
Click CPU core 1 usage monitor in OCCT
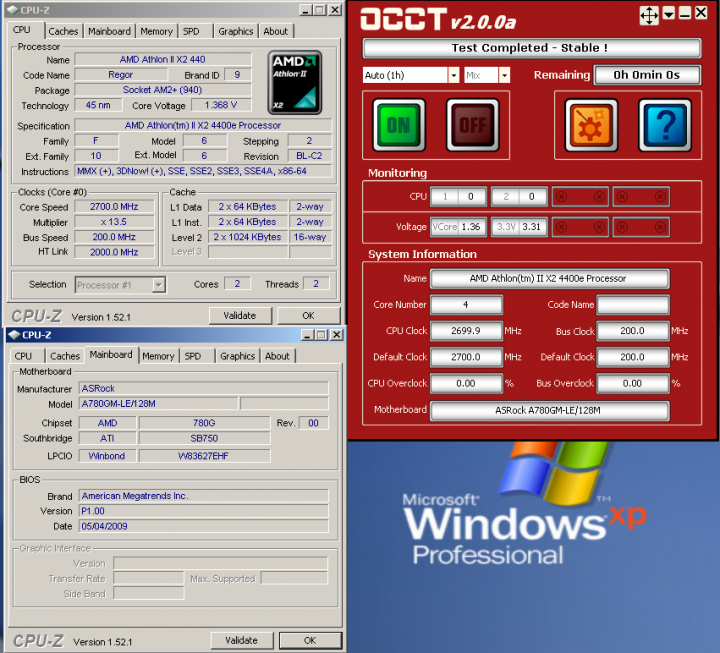(457, 197)
